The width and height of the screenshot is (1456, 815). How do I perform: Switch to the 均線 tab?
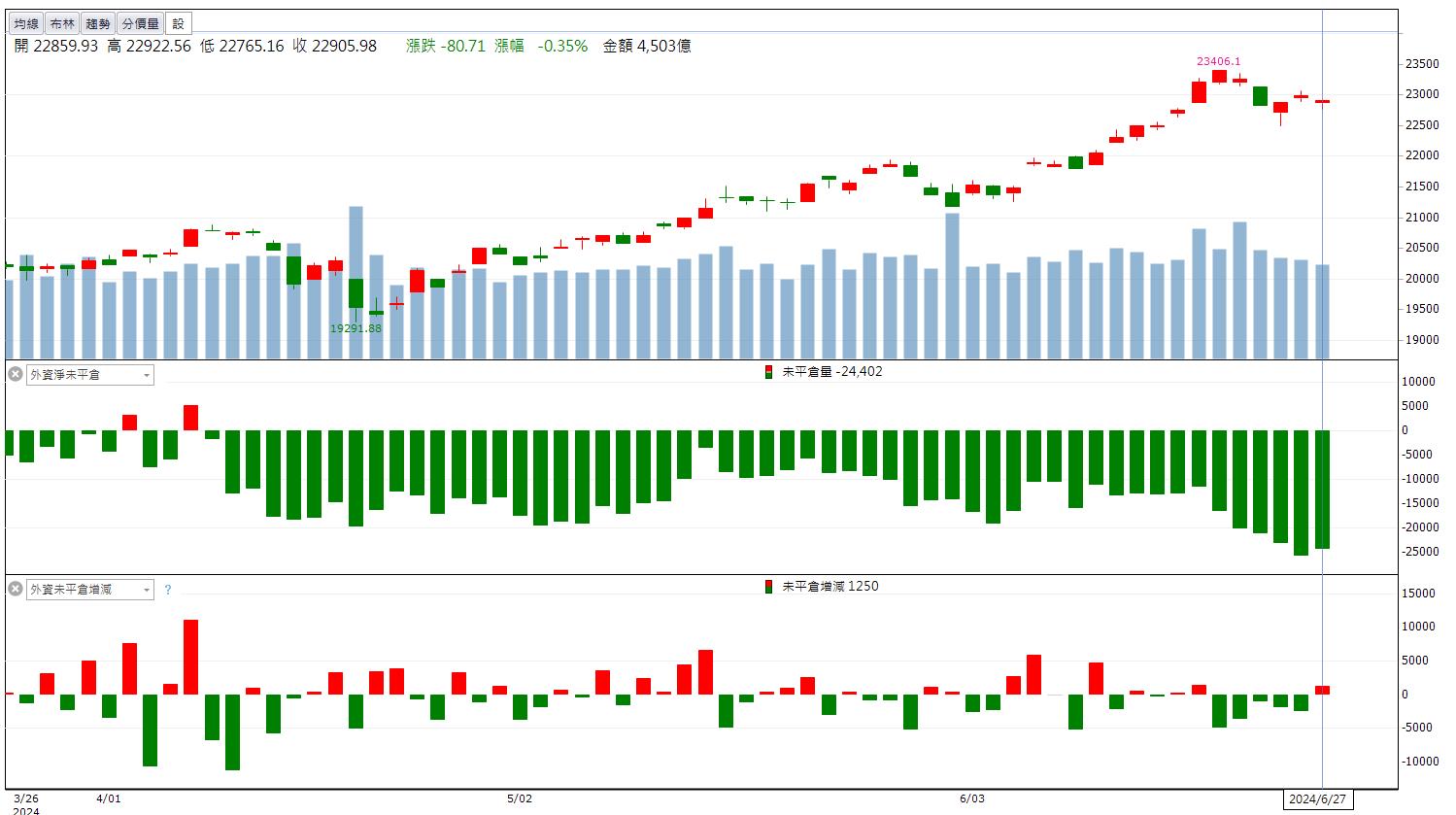26,23
